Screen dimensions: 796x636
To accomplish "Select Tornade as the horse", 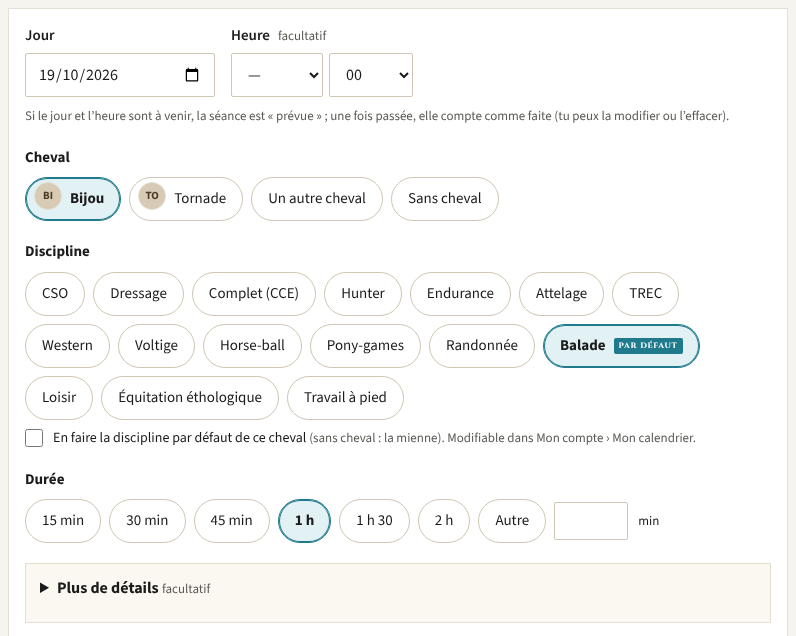I will 186,199.
